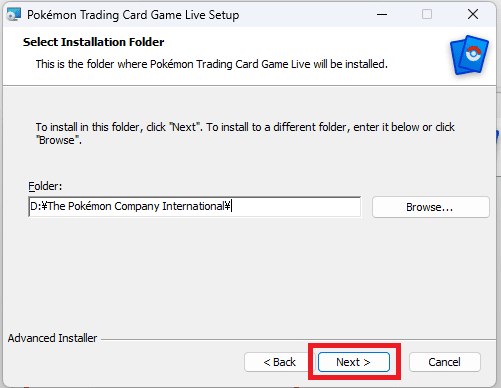This screenshot has height=388, width=501.
Task: Minimize the setup window
Action: coord(382,15)
